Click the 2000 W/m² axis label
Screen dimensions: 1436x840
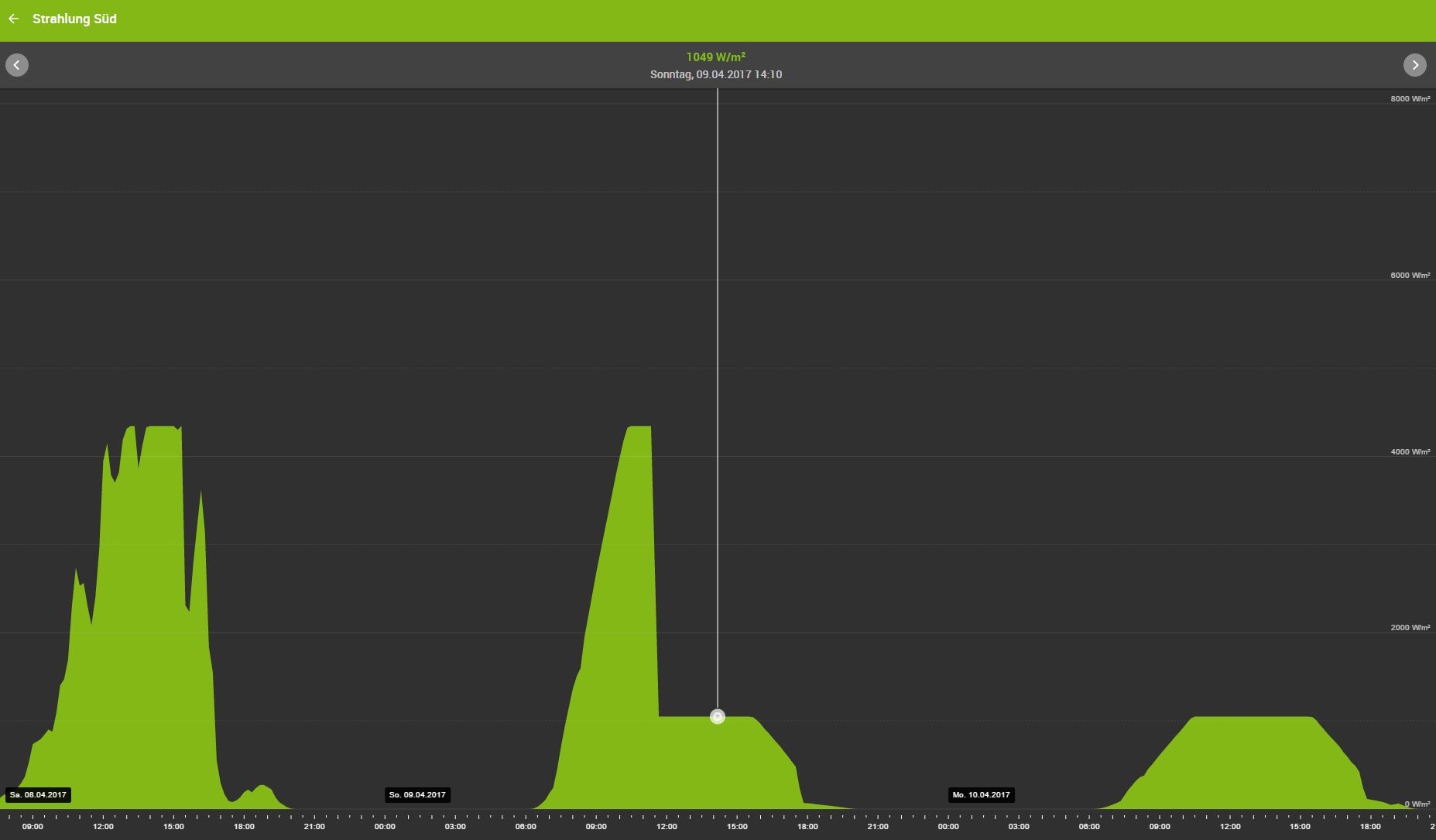[1410, 627]
